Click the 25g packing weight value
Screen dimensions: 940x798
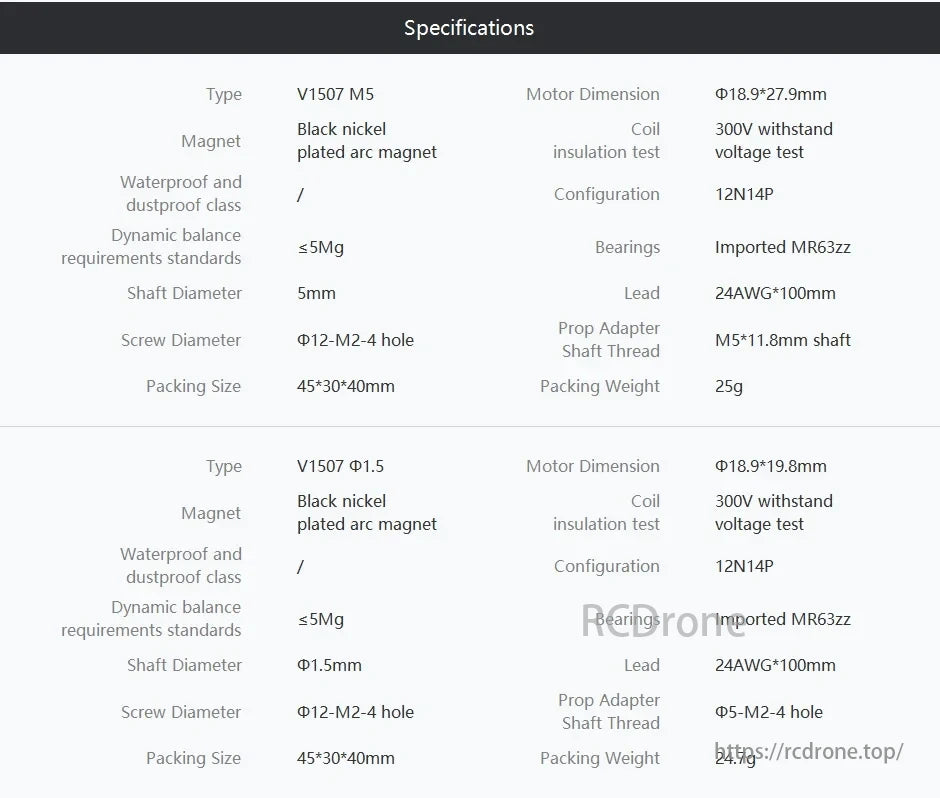[x=728, y=386]
